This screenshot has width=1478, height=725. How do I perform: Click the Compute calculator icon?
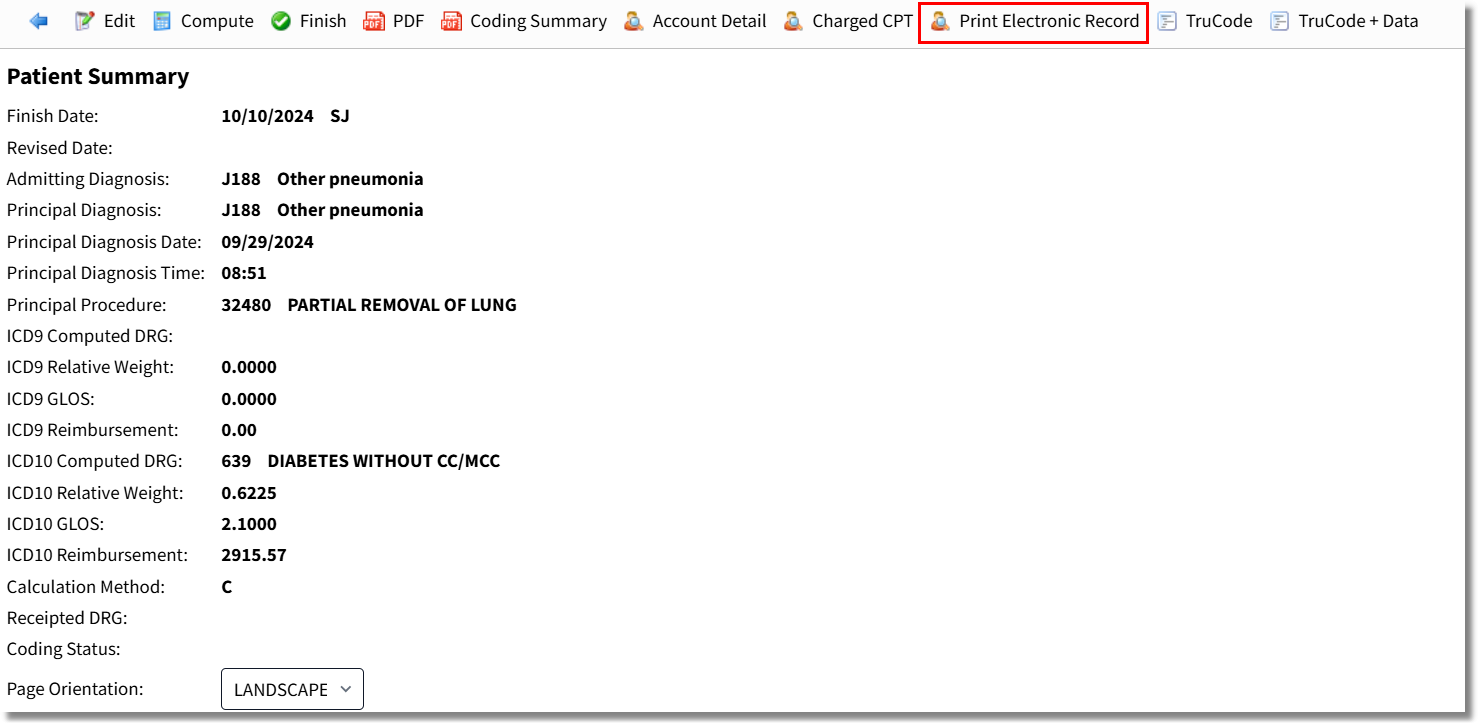click(162, 21)
